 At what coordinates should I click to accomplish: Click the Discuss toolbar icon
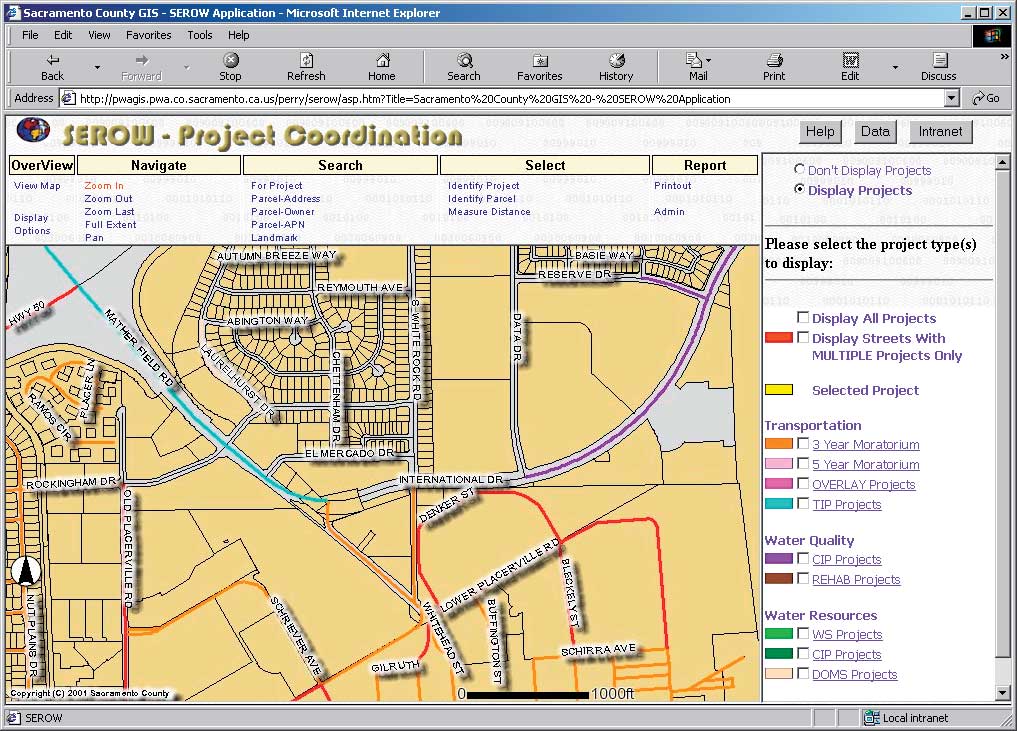pyautogui.click(x=938, y=61)
